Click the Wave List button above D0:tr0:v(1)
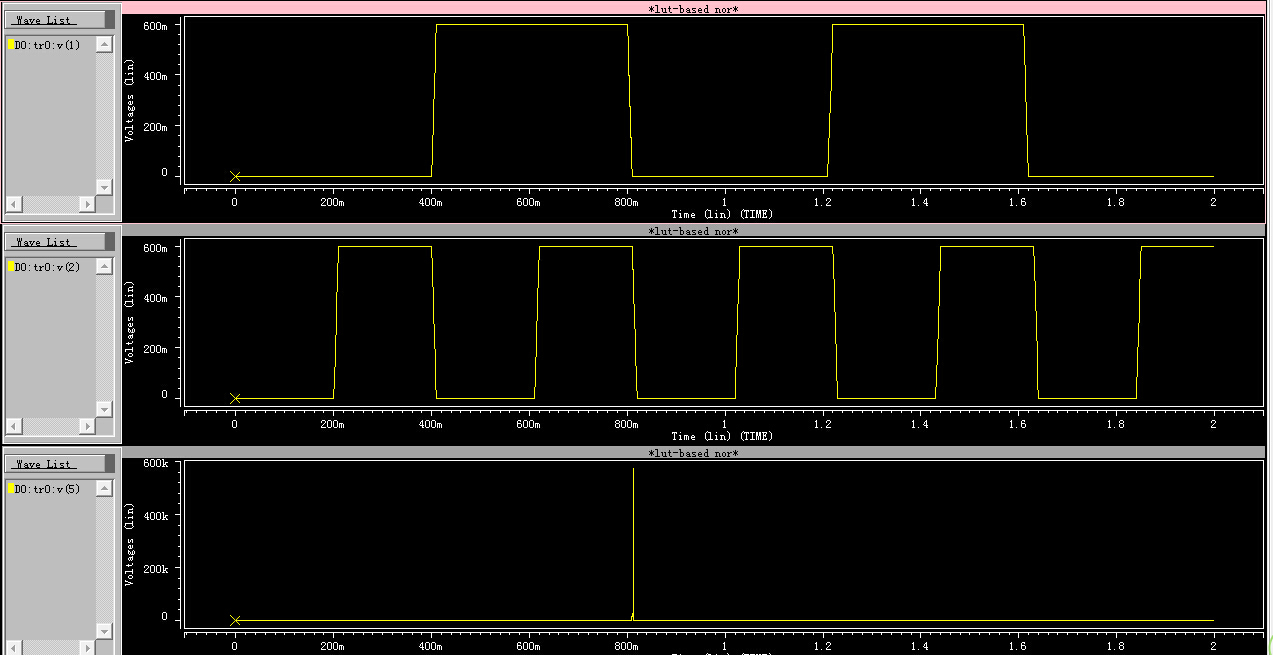The width and height of the screenshot is (1273, 655). point(55,20)
